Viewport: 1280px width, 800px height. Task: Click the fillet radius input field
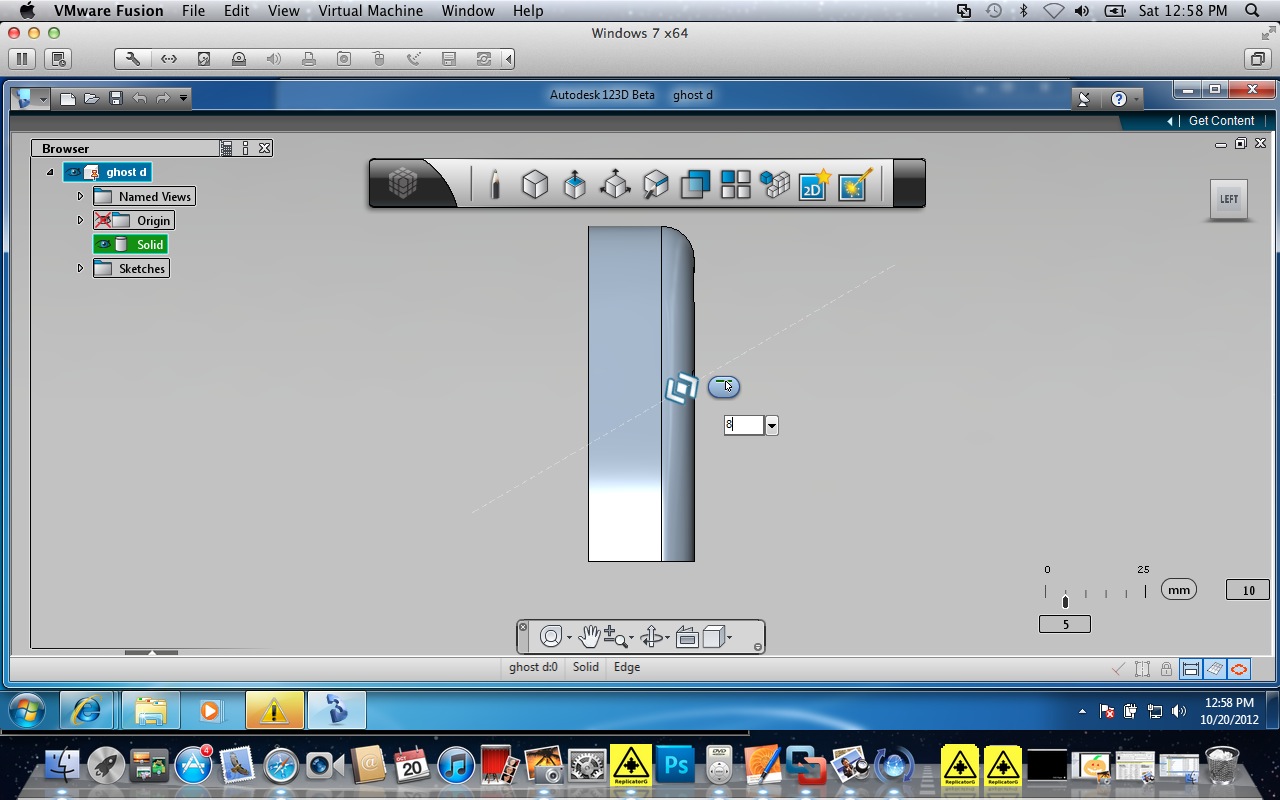pyautogui.click(x=744, y=425)
